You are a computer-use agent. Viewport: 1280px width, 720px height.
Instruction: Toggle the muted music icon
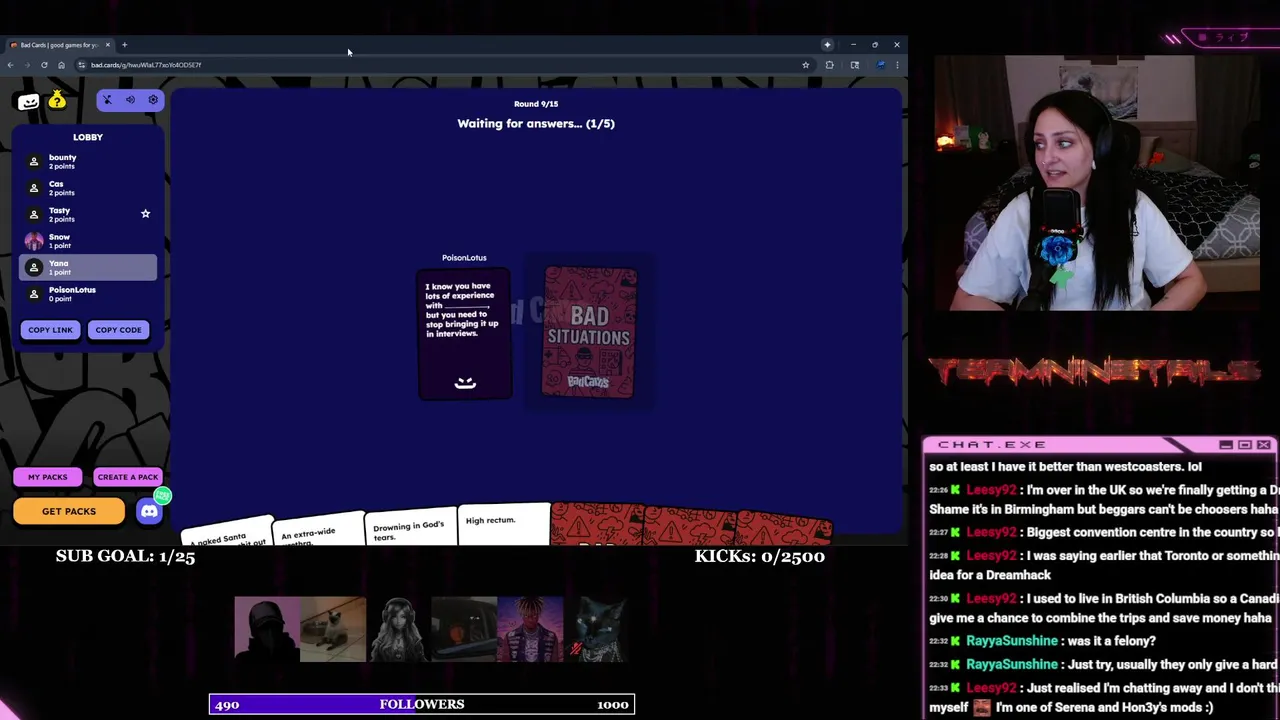tap(108, 100)
